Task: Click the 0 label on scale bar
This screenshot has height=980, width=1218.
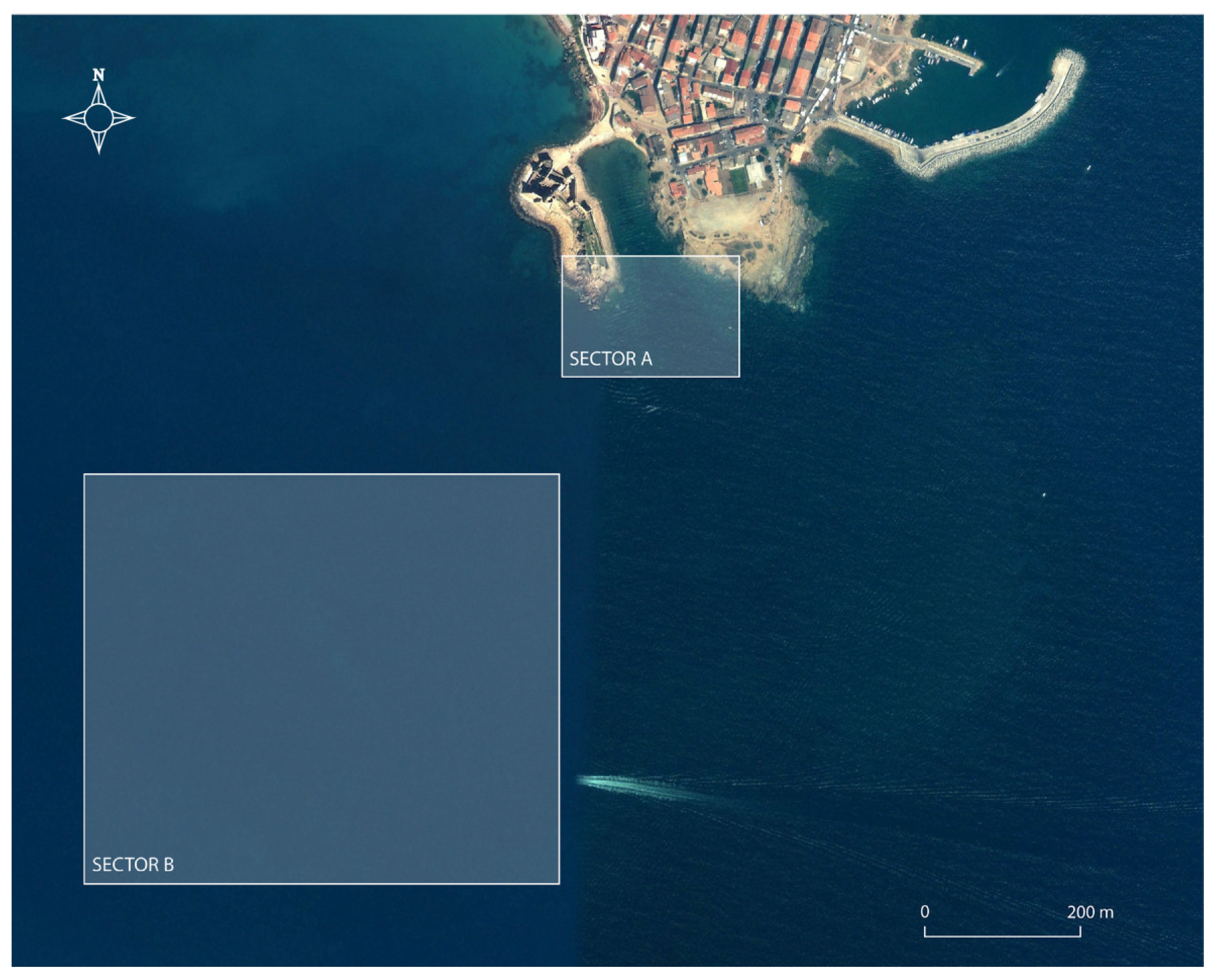Action: [x=925, y=912]
